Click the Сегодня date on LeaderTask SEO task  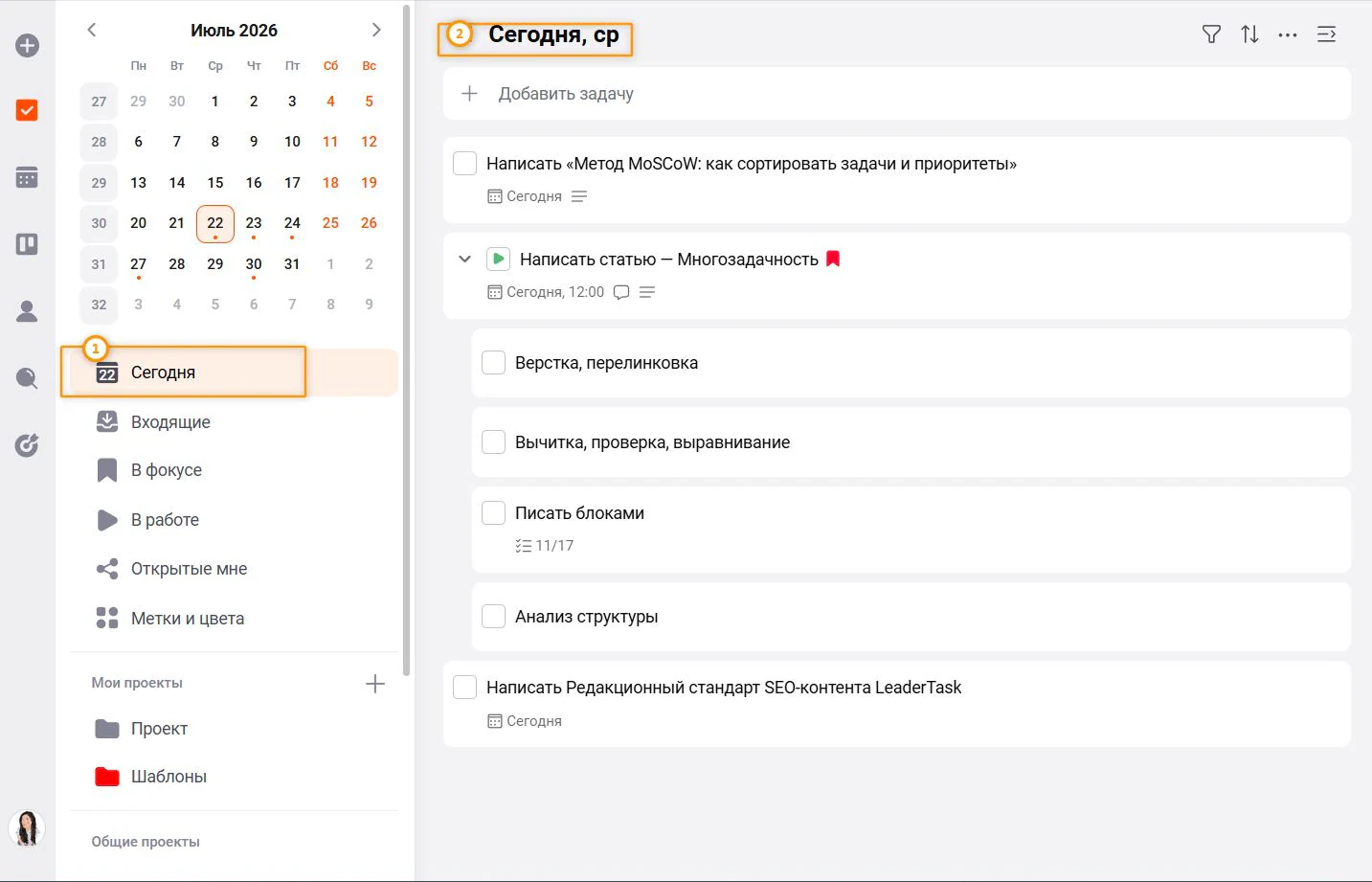click(x=525, y=721)
